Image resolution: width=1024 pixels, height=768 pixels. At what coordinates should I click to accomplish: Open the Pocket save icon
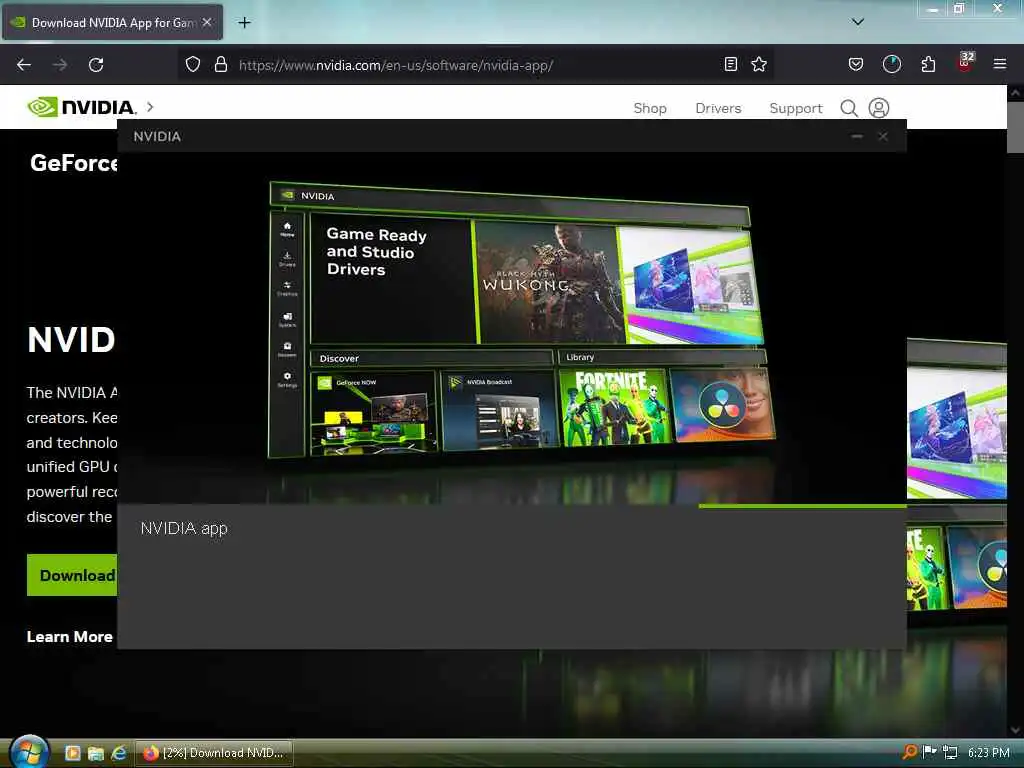point(856,64)
